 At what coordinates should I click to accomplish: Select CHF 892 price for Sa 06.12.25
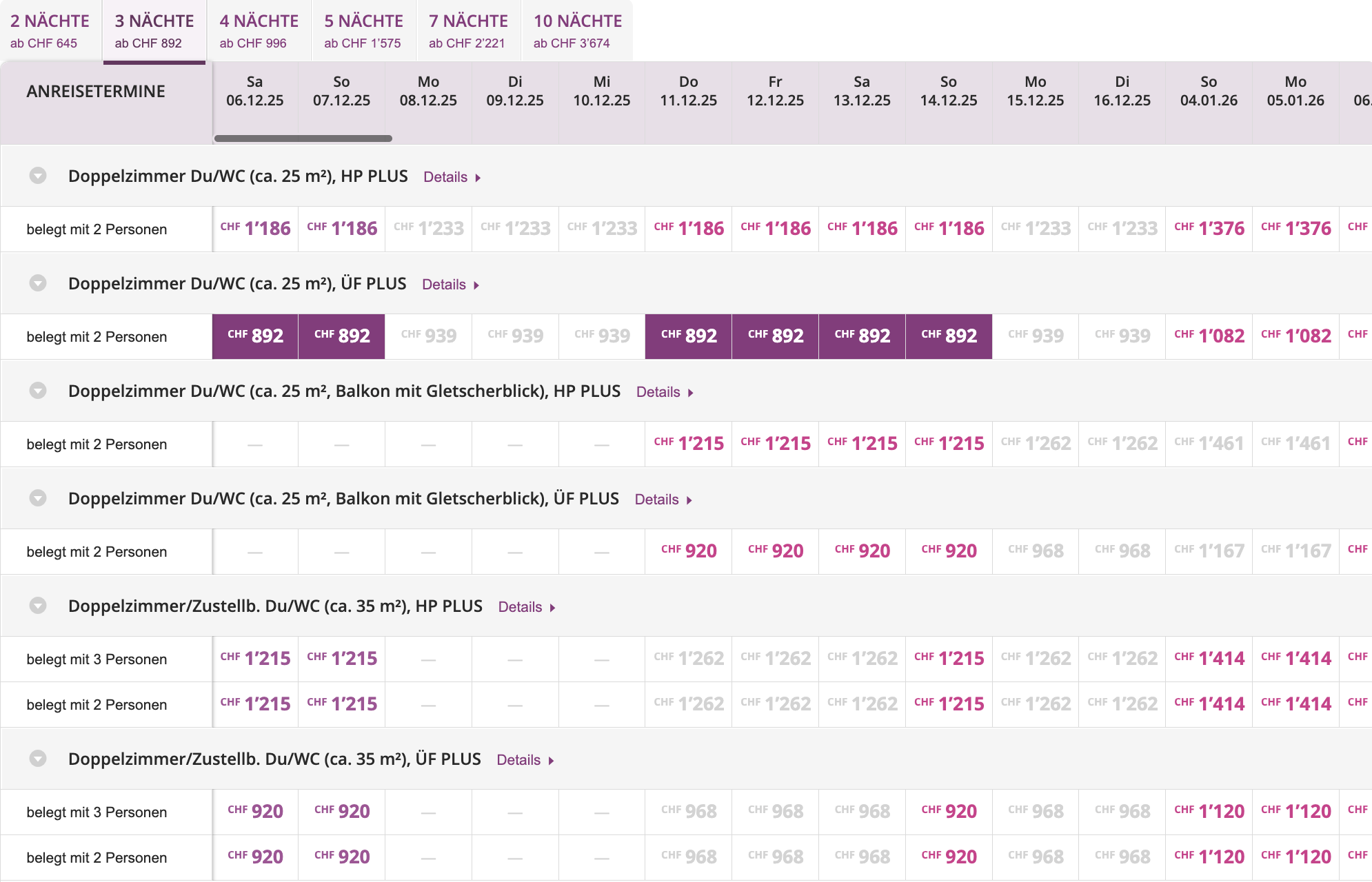click(x=255, y=336)
